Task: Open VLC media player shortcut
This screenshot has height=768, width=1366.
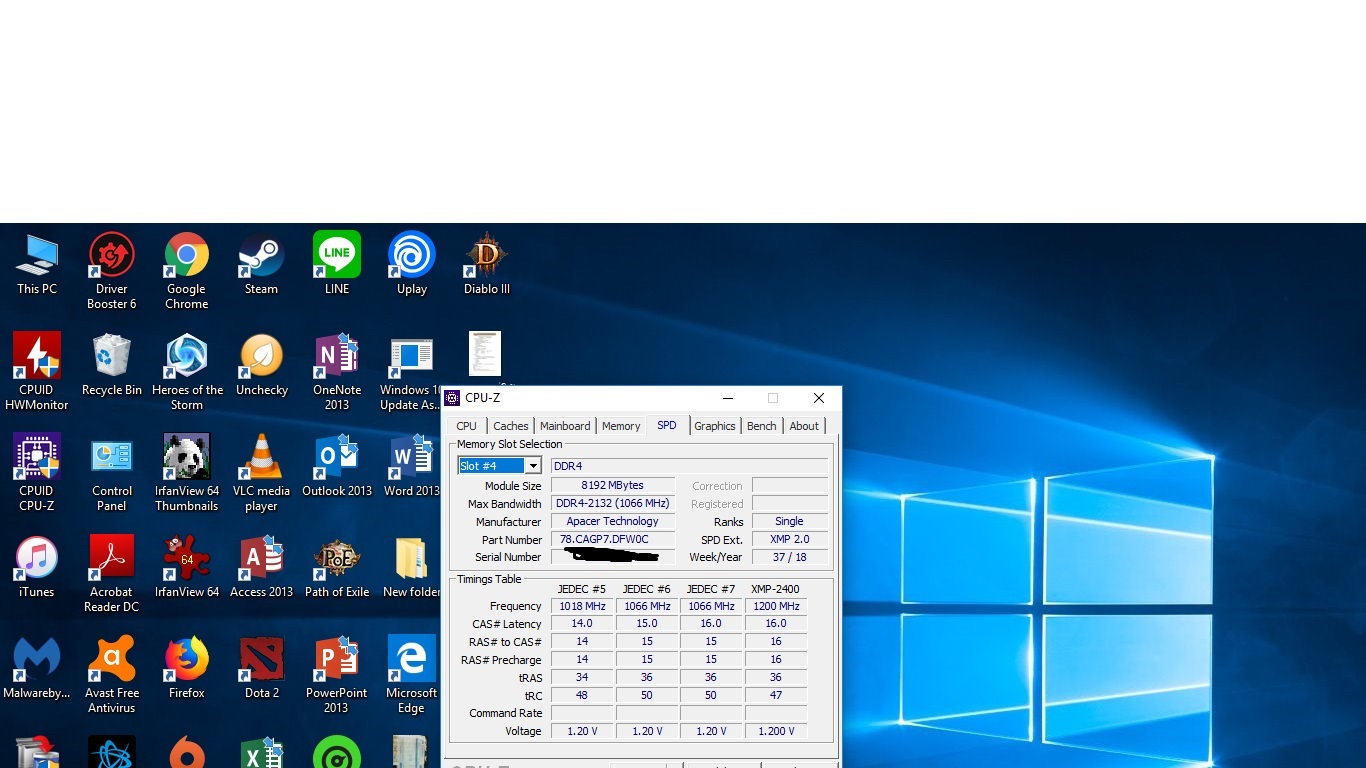Action: tap(262, 473)
